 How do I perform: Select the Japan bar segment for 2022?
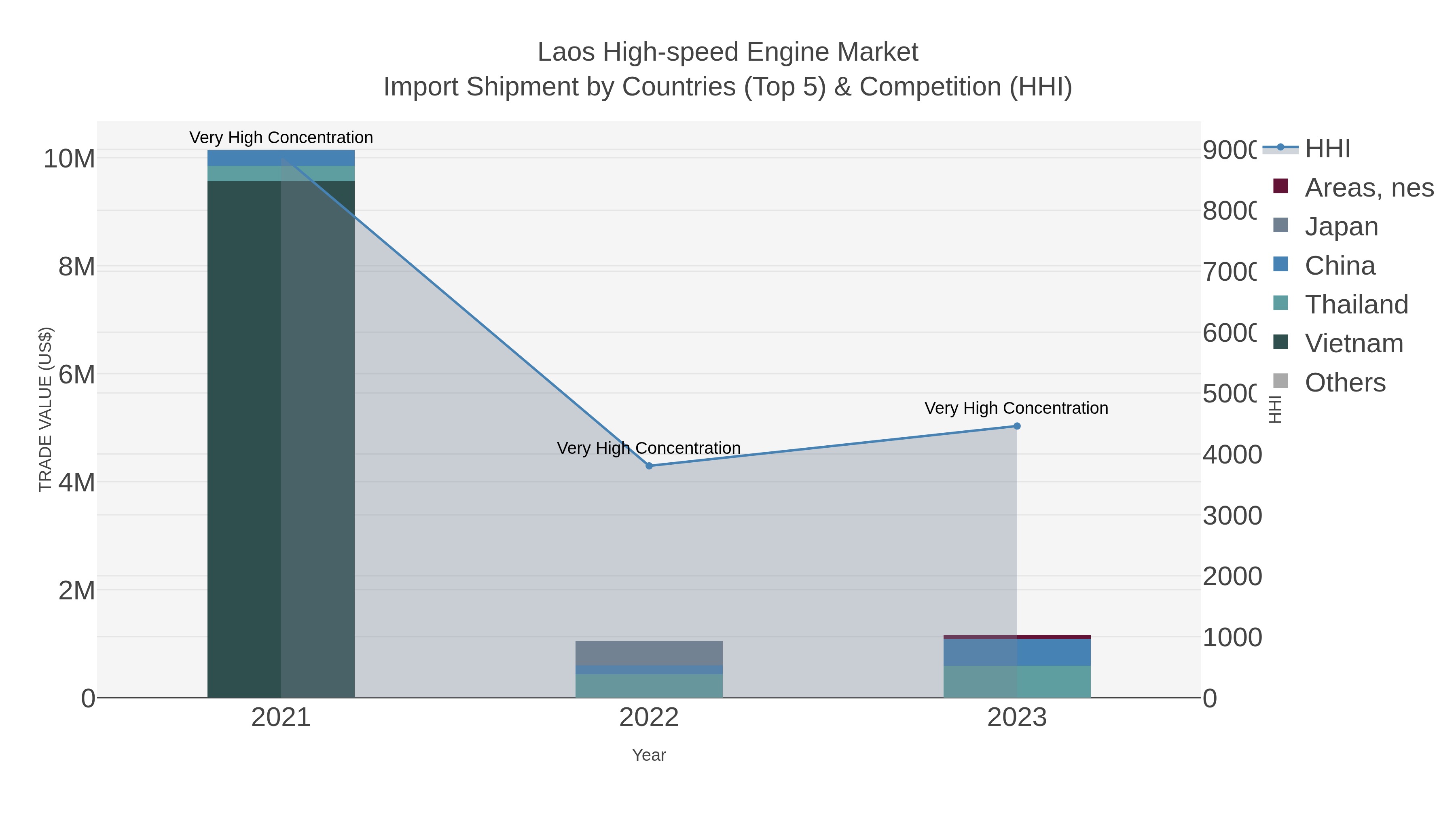[x=649, y=654]
